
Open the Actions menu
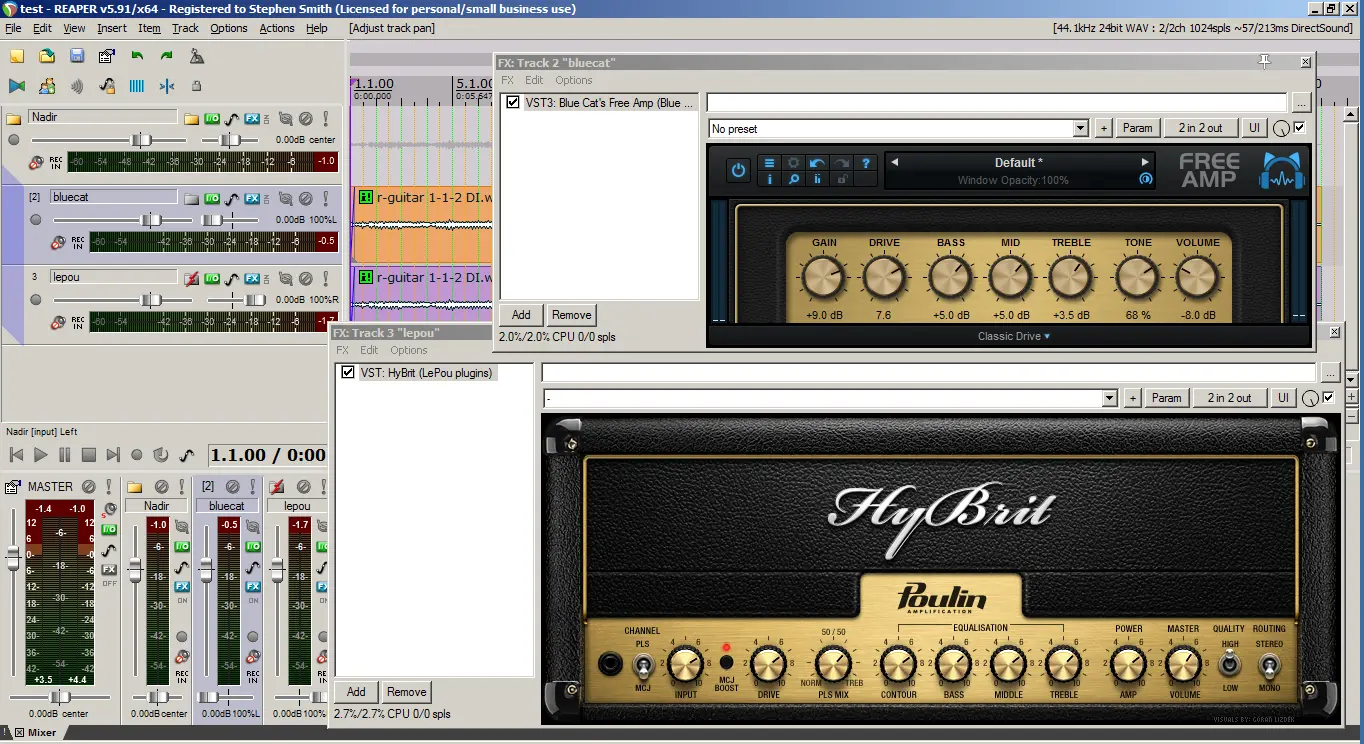click(277, 28)
